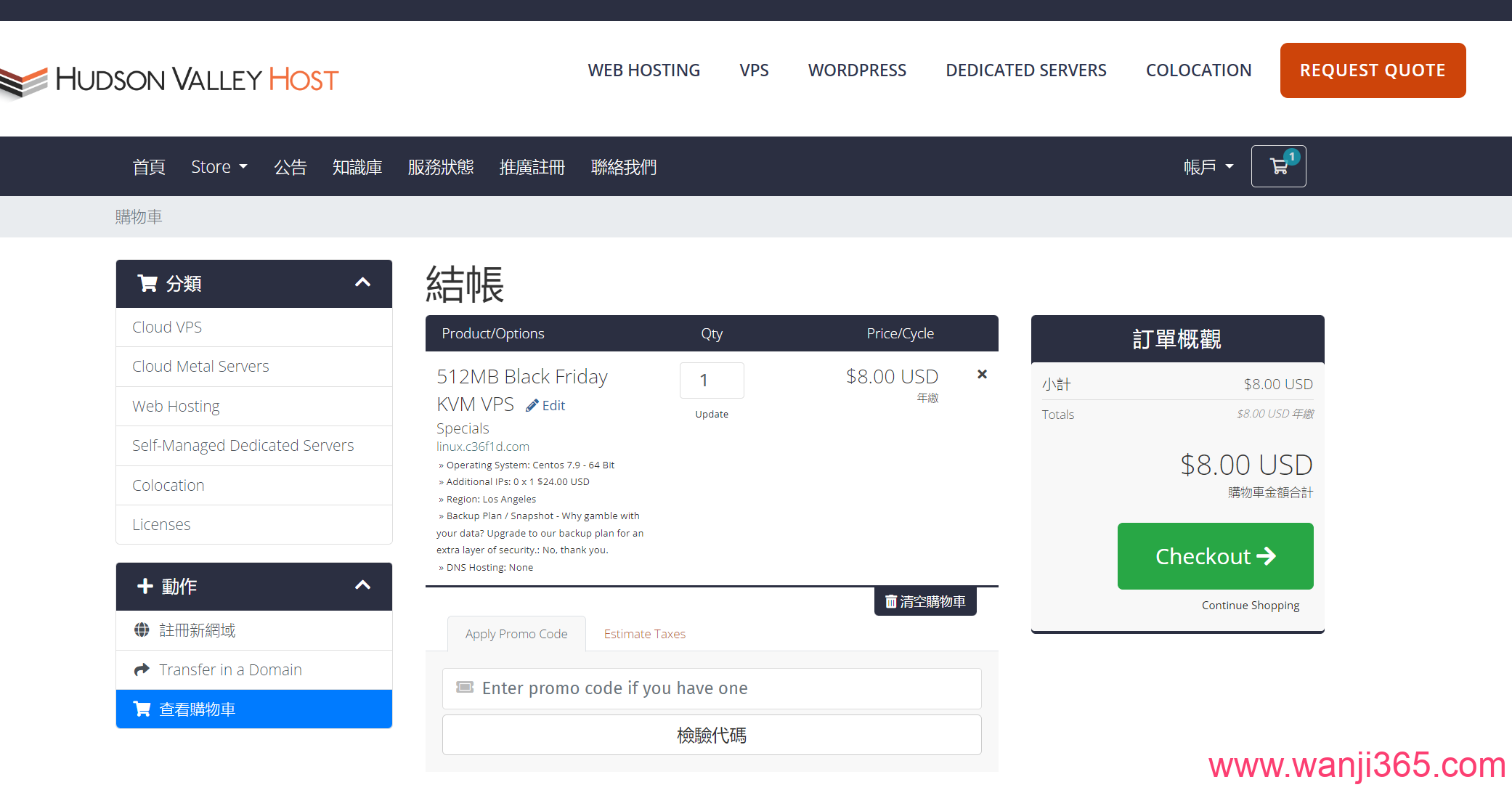The image size is (1512, 790).
Task: Click 清空購物車 empty cart button
Action: point(925,602)
